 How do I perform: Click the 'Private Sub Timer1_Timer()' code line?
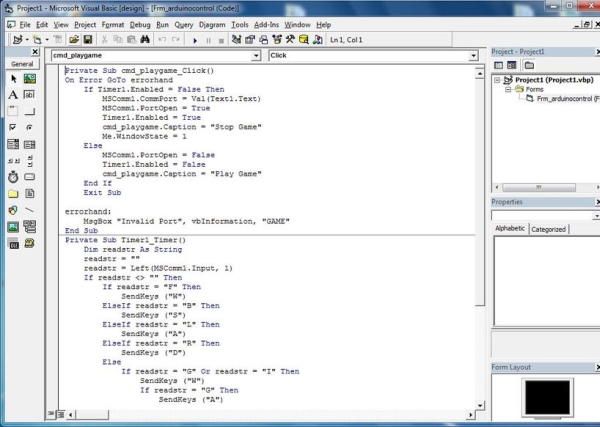(125, 240)
